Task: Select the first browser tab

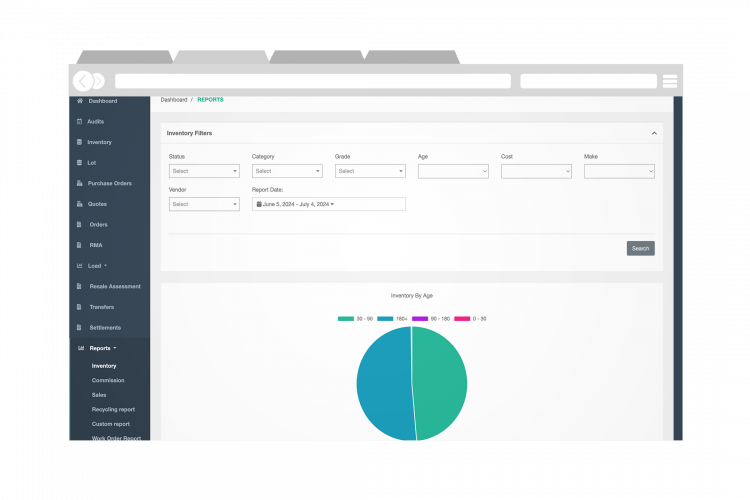Action: [124, 57]
